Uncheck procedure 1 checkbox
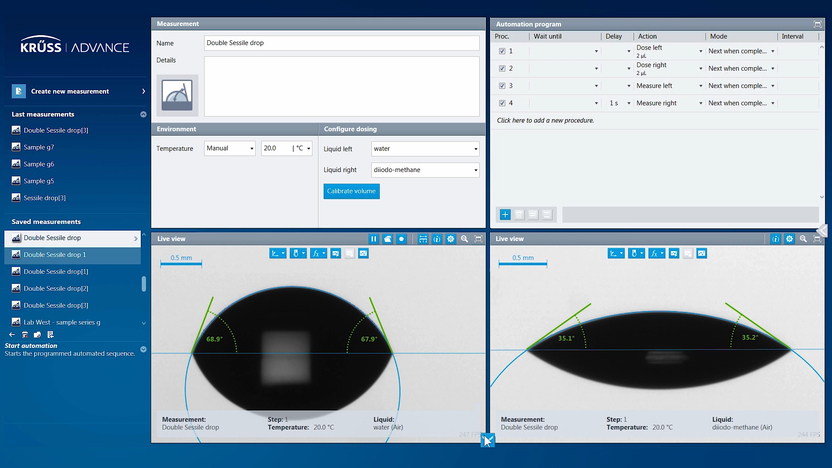The height and width of the screenshot is (468, 832). pos(502,50)
